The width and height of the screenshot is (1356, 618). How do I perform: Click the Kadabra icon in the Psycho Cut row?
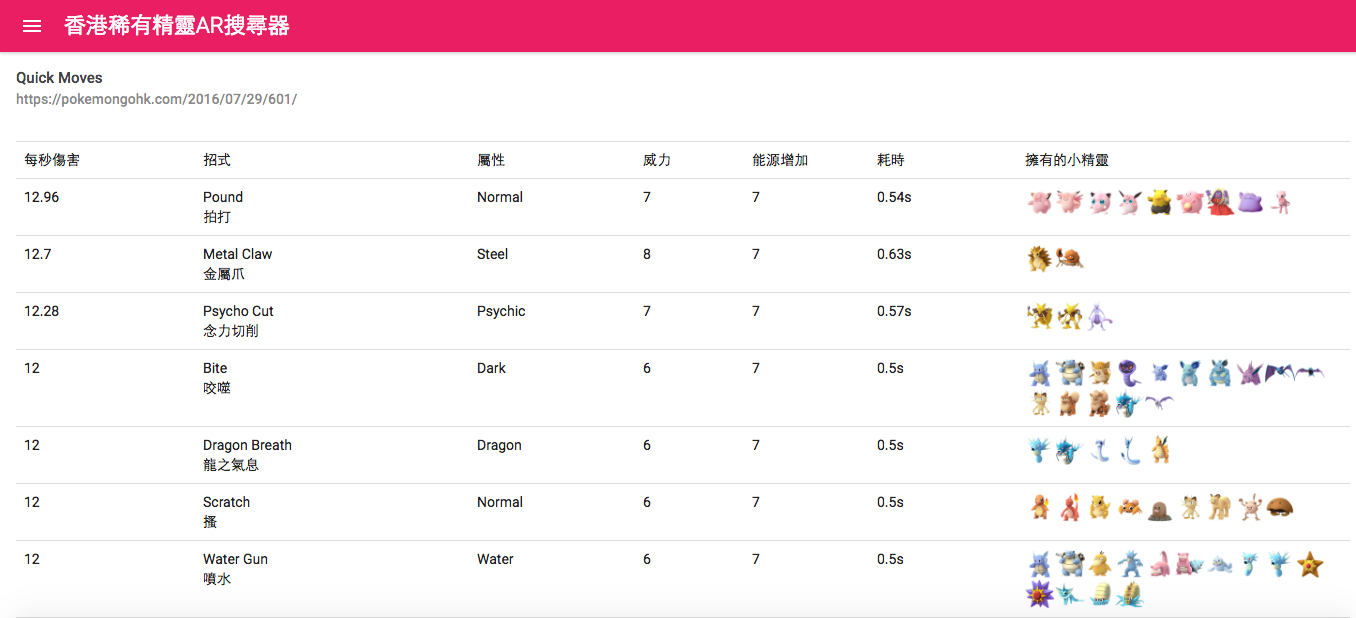click(x=1040, y=317)
